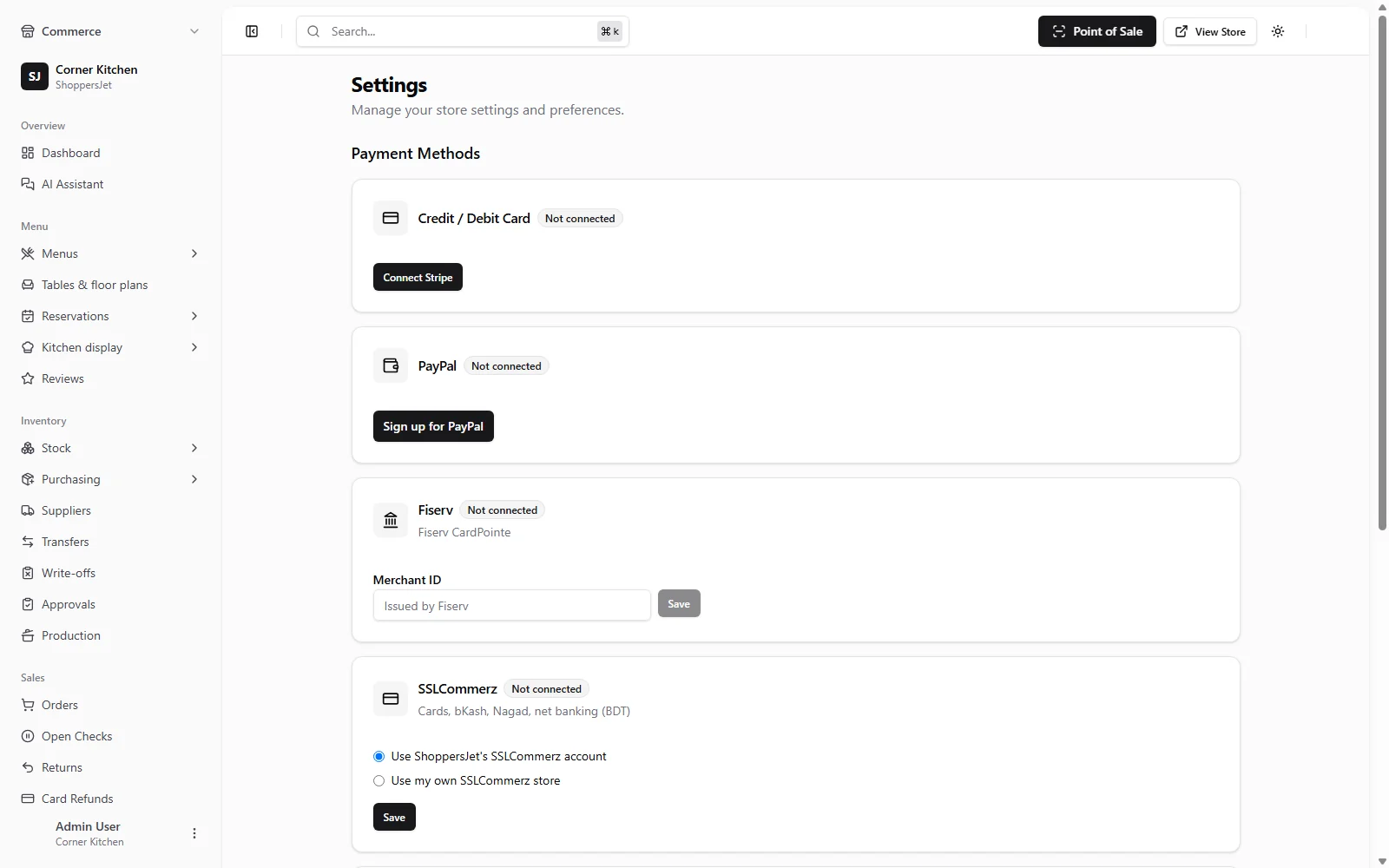Toggle the sidebar panel icon
Image resolution: width=1389 pixels, height=868 pixels.
[252, 31]
